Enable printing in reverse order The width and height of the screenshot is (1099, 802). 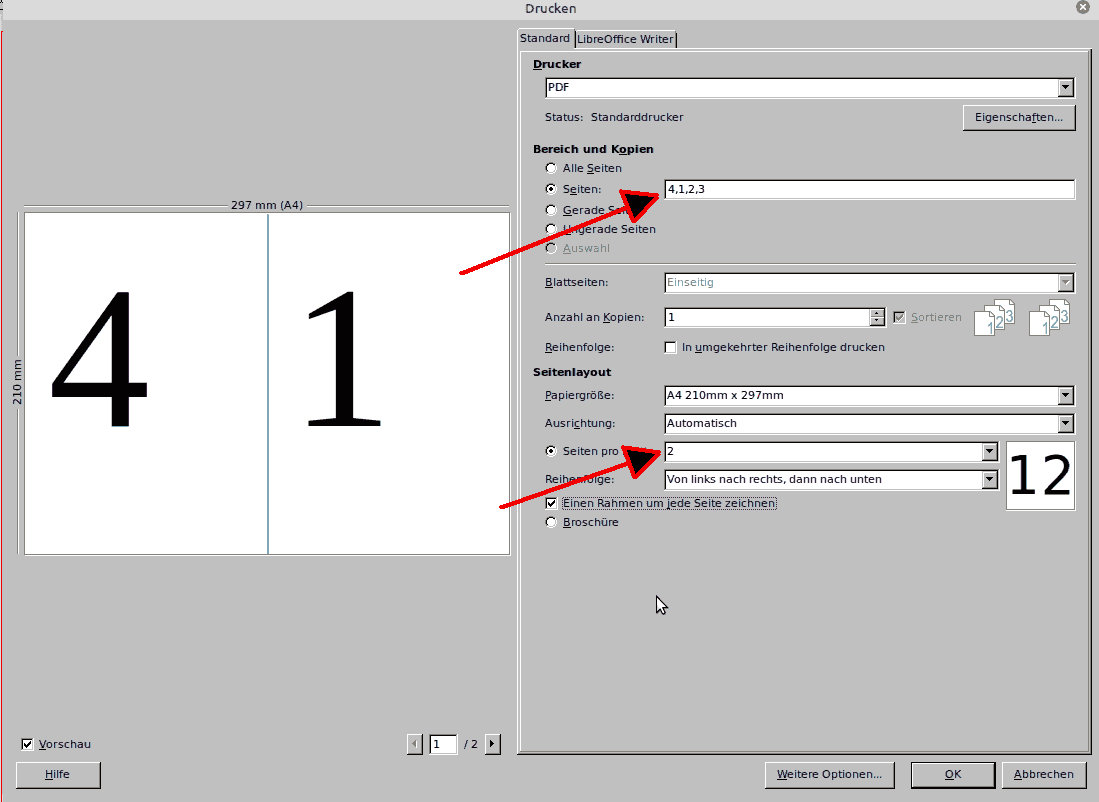pyautogui.click(x=671, y=347)
